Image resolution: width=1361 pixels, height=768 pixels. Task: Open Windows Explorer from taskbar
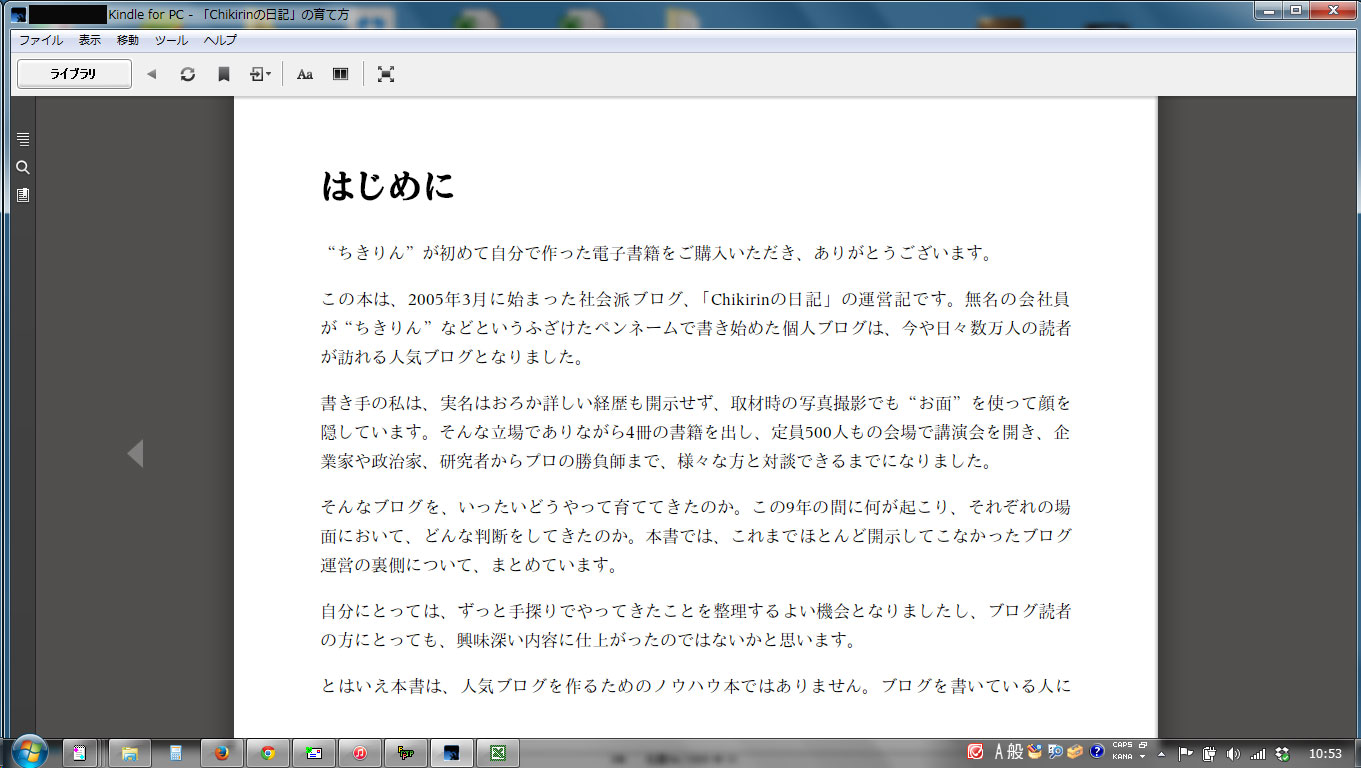129,753
